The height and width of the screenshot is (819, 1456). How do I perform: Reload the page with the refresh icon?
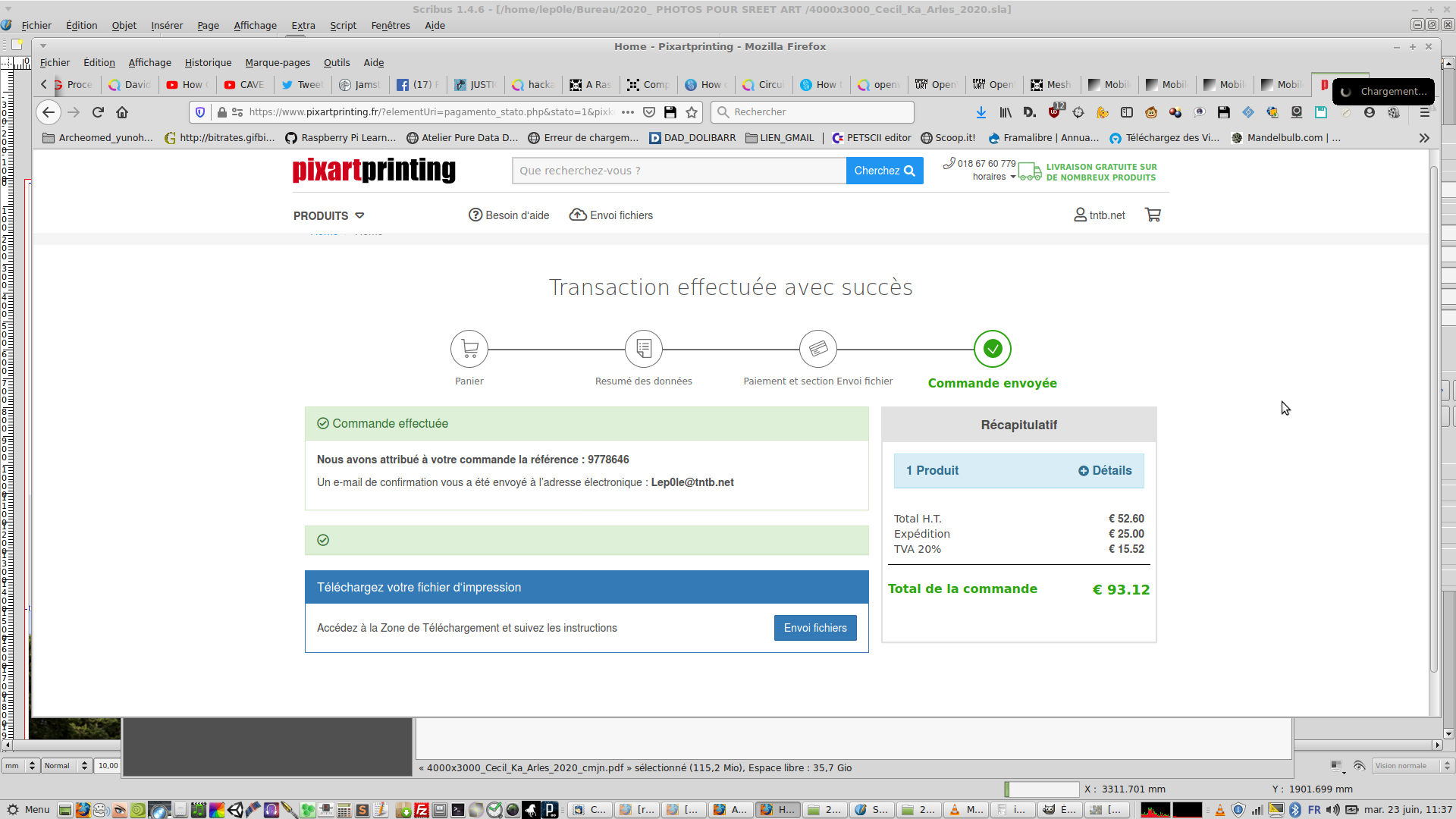[98, 112]
